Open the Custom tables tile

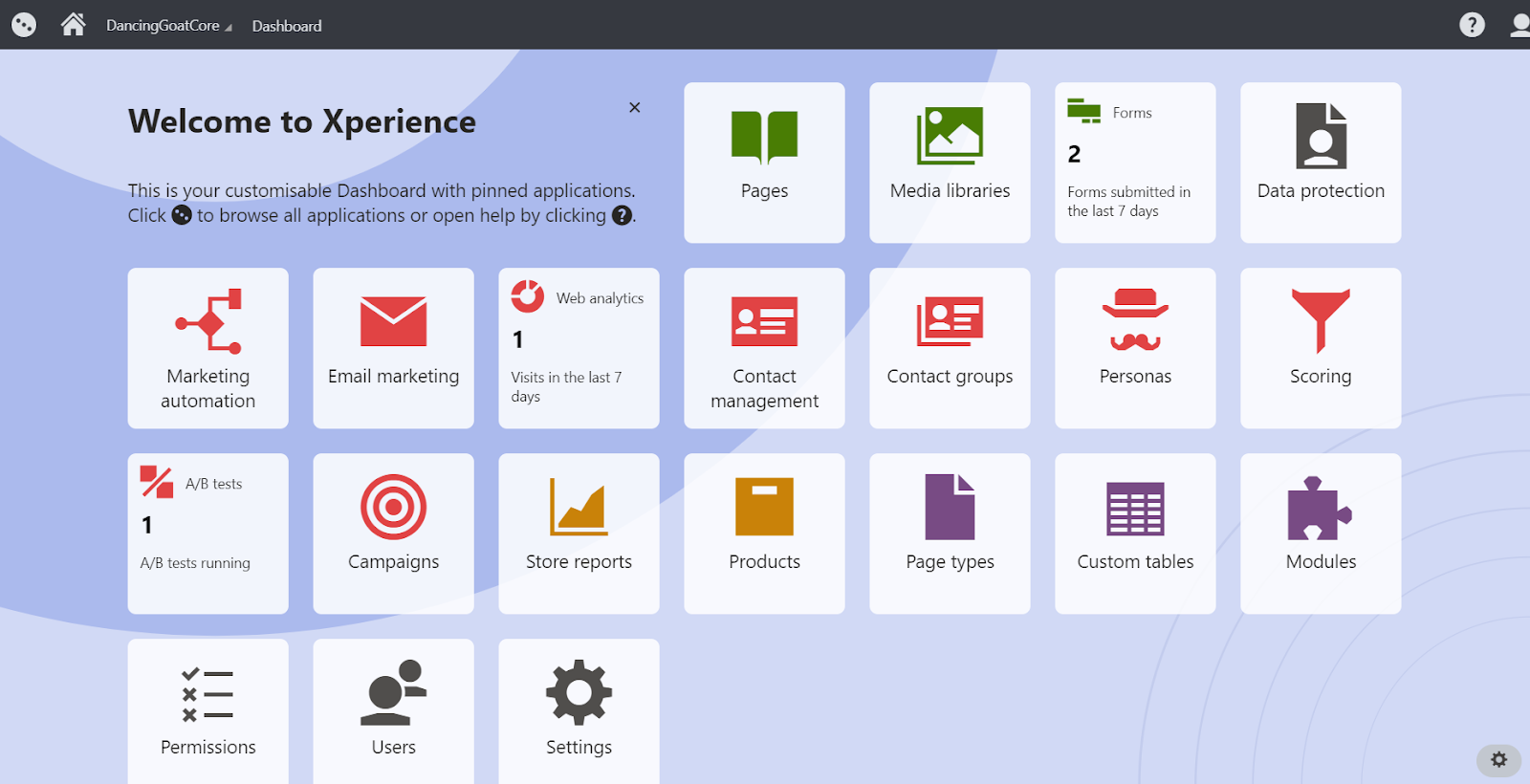pos(1135,534)
